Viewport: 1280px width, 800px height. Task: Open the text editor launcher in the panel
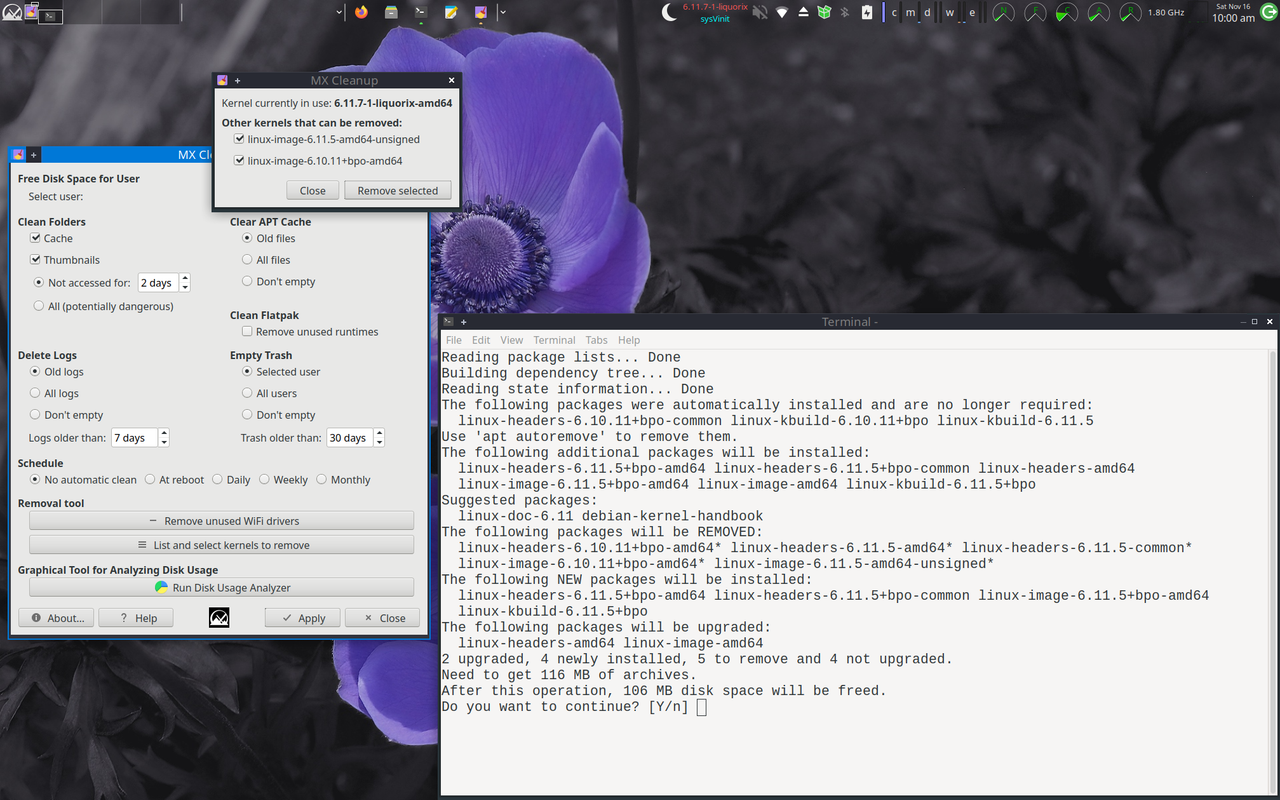[x=450, y=11]
